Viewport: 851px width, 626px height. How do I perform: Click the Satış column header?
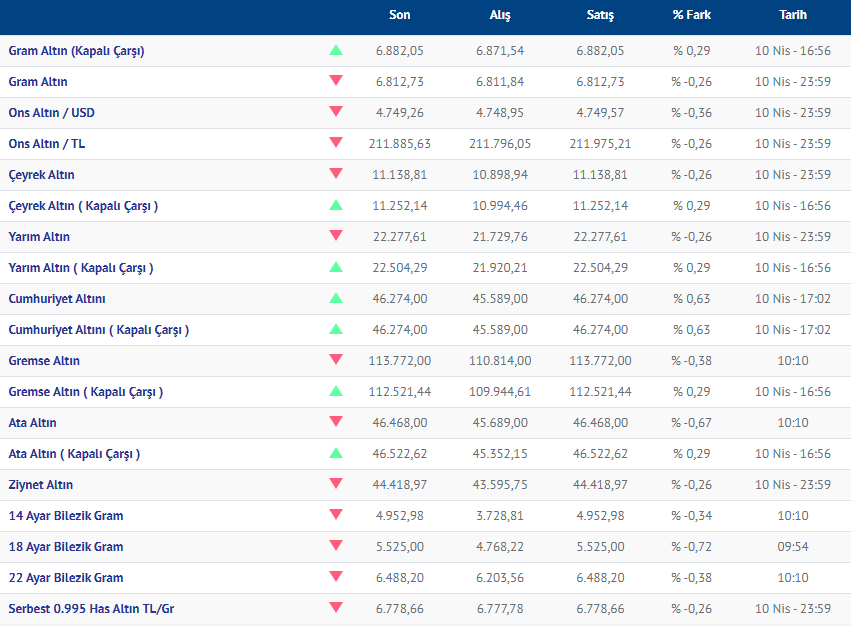pyautogui.click(x=600, y=16)
